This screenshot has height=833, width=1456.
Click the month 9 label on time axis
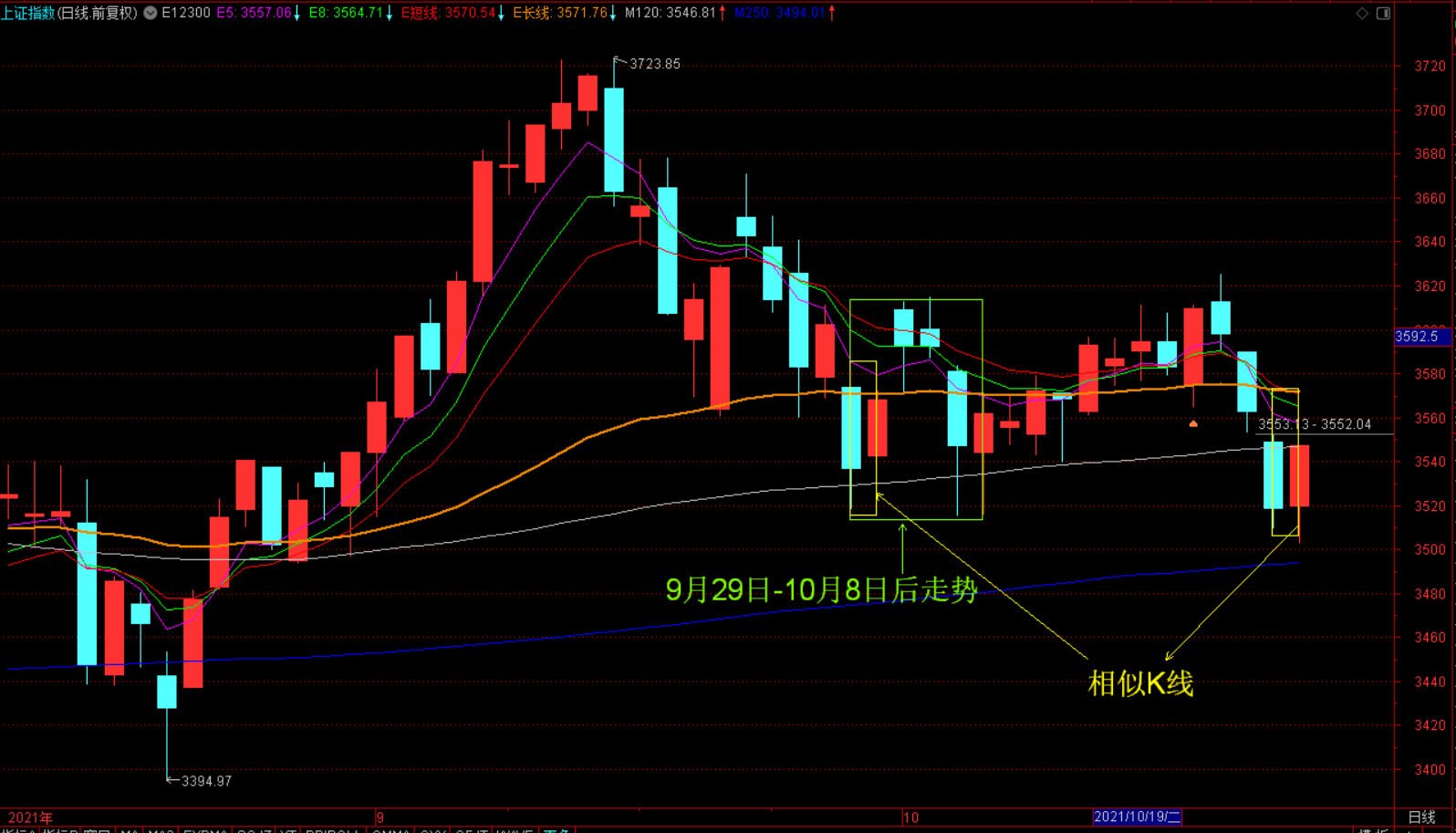click(x=380, y=817)
